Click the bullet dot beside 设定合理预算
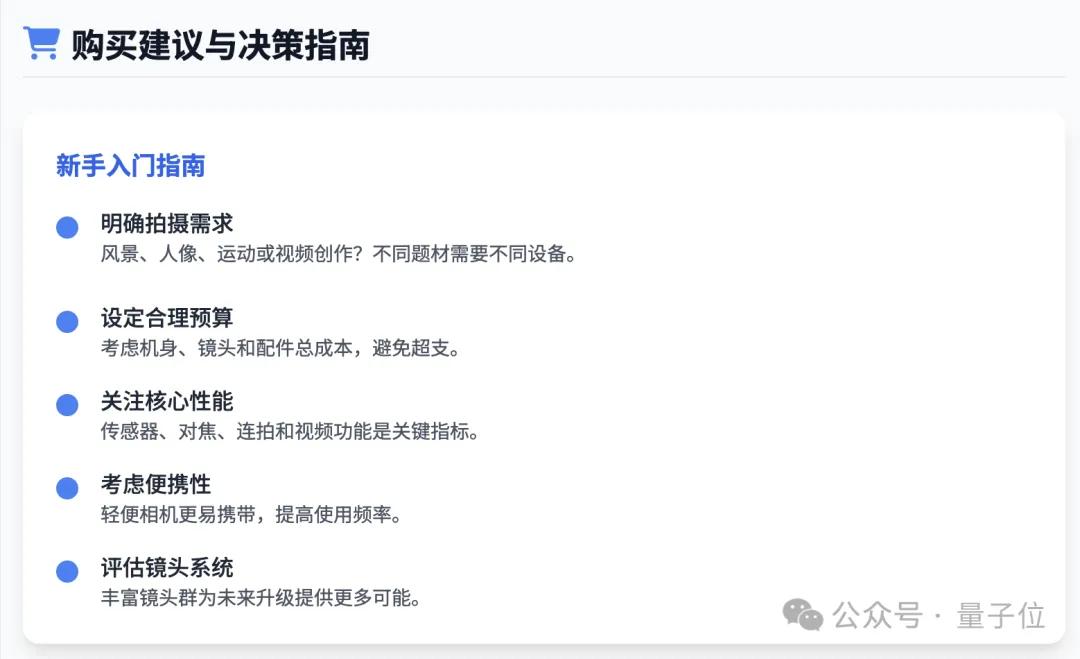This screenshot has height=659, width=1080. pos(67,322)
